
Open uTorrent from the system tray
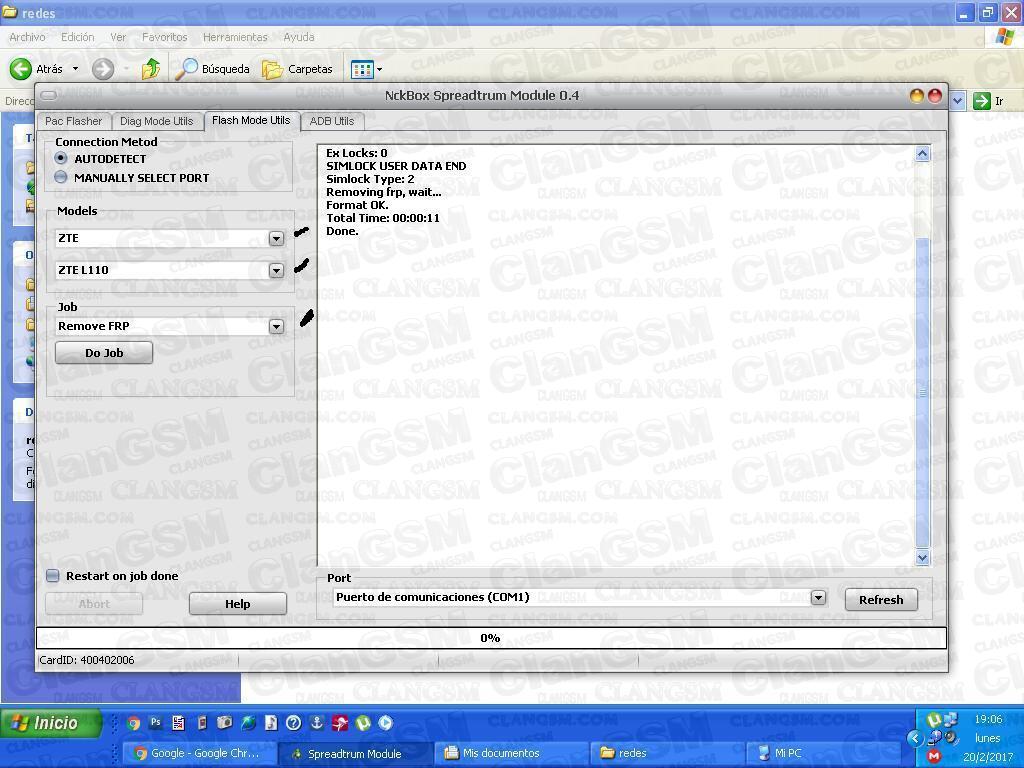coord(935,720)
